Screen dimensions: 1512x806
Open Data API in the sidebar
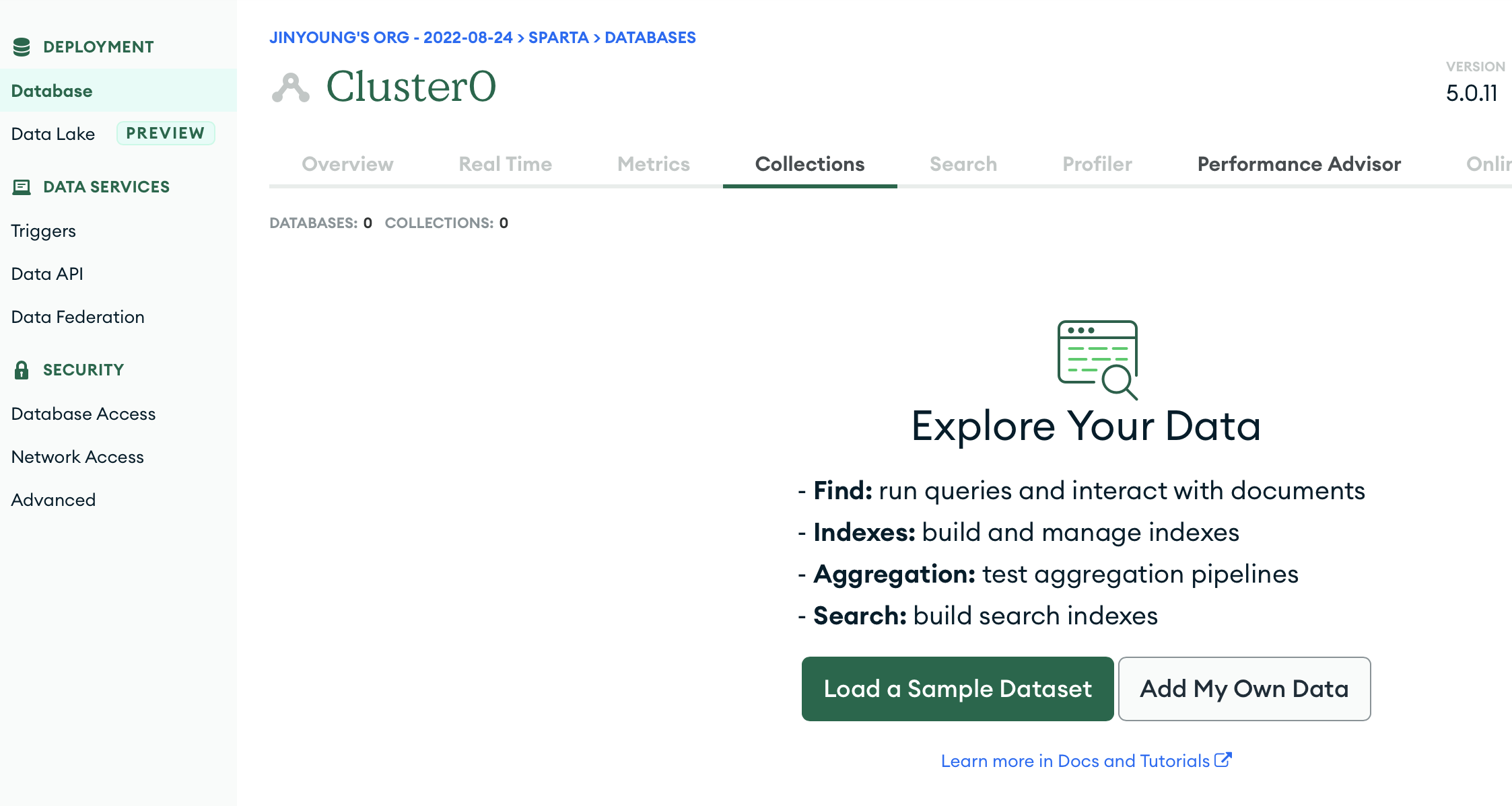[47, 274]
